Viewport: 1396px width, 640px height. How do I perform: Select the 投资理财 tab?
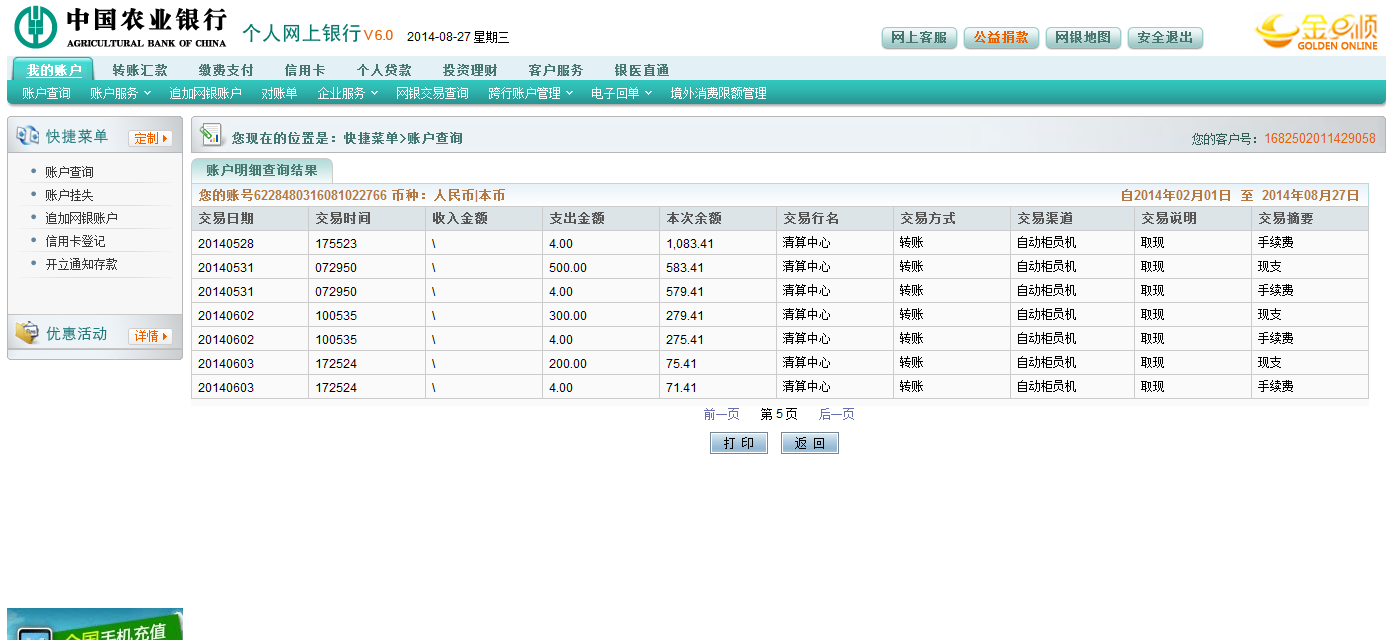point(470,70)
